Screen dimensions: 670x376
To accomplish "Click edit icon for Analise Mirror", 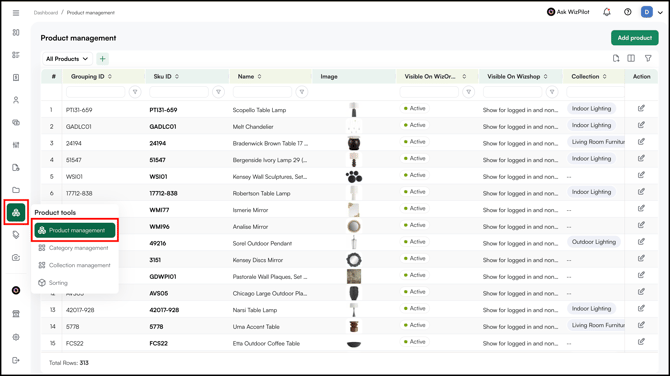I will coord(641,225).
